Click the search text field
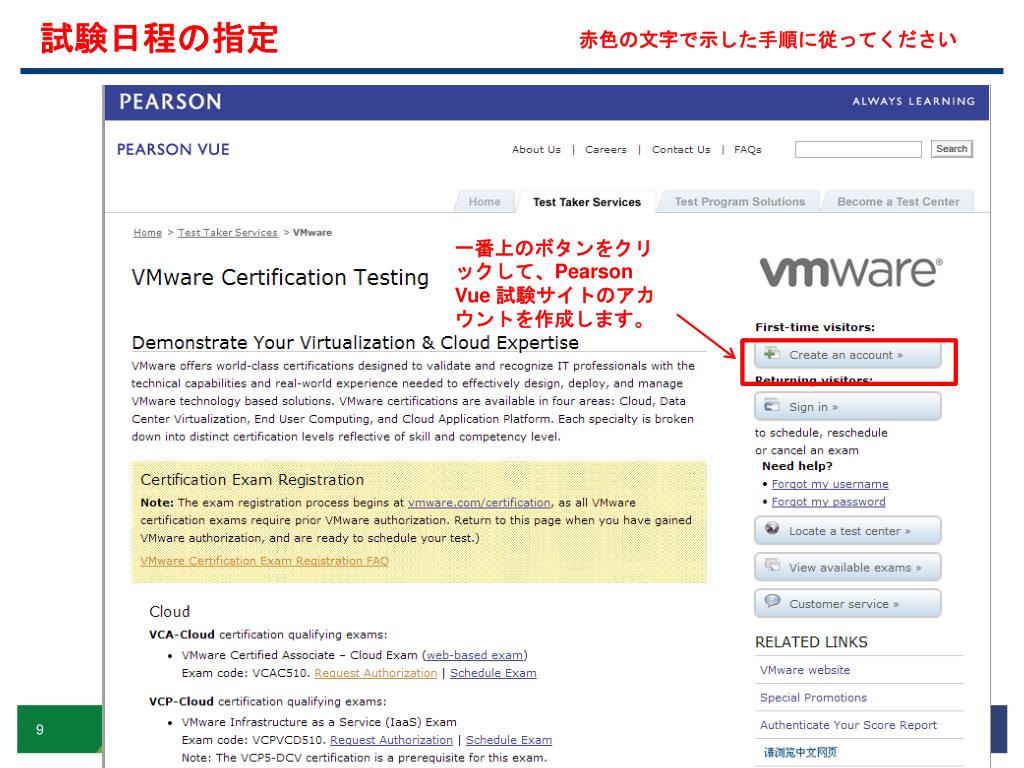 click(857, 150)
